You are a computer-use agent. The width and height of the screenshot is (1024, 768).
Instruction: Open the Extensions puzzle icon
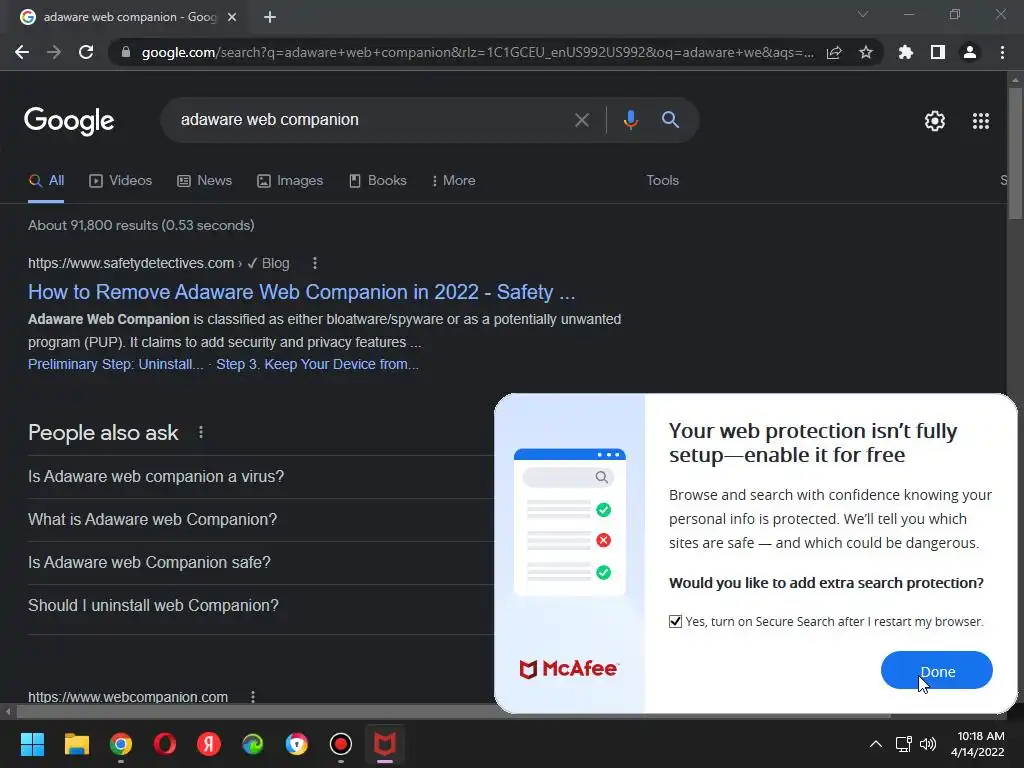pyautogui.click(x=906, y=52)
